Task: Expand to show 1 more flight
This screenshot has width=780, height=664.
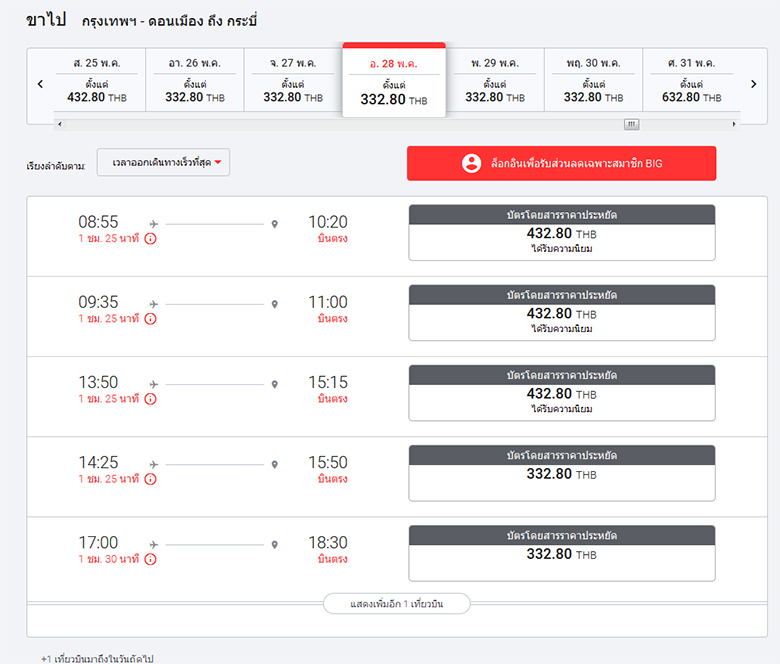Action: coord(396,604)
